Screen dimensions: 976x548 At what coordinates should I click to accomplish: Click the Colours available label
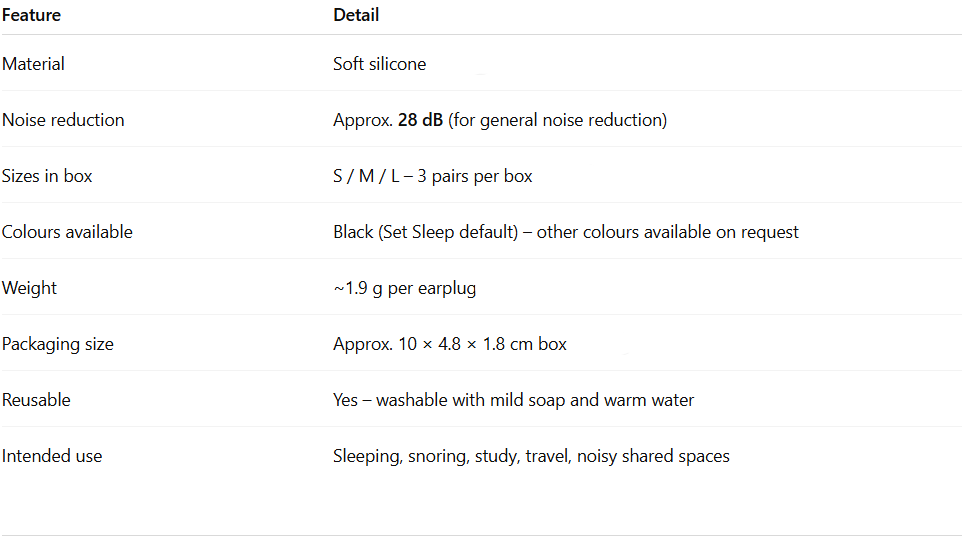click(x=67, y=232)
